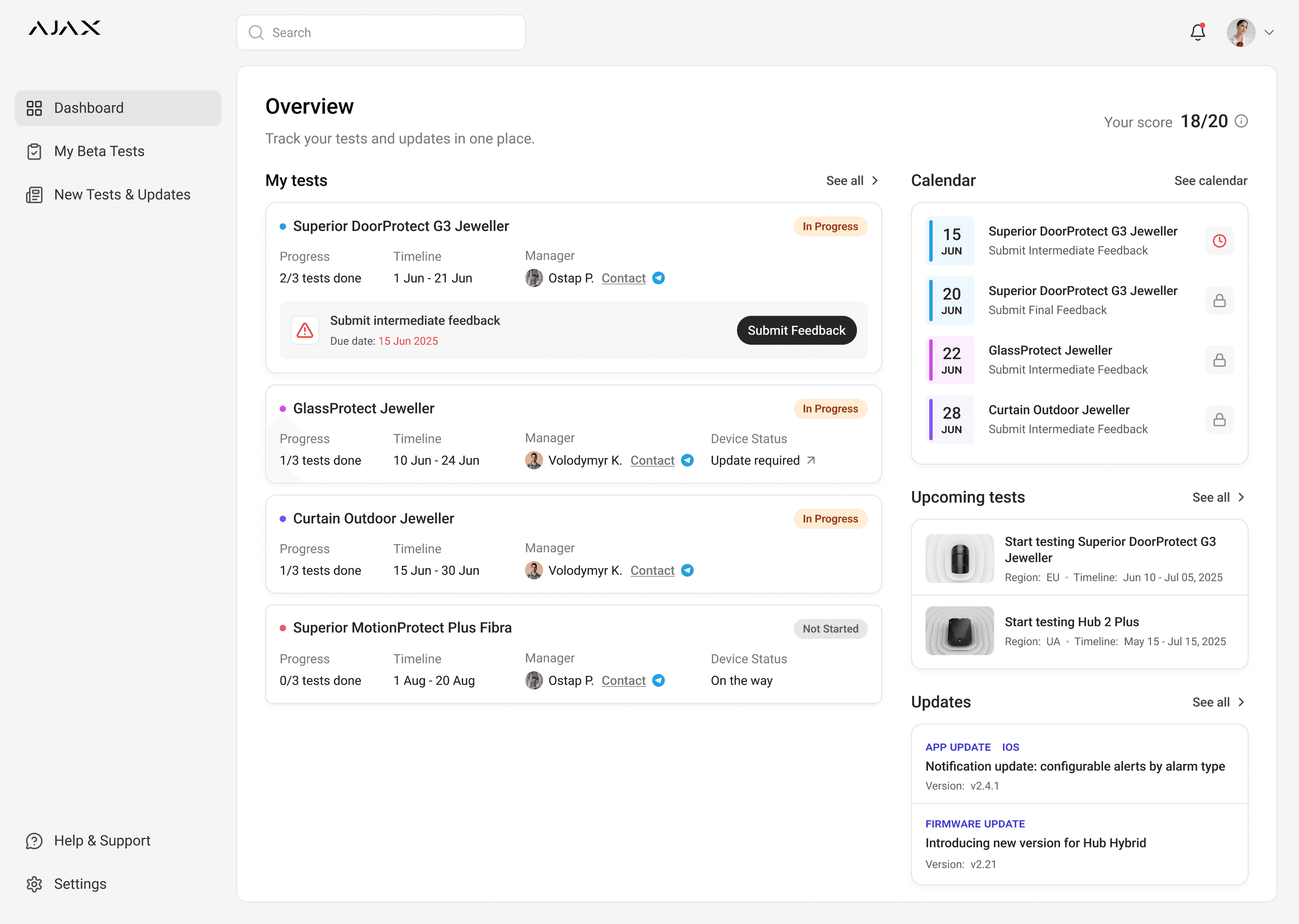1299x924 pixels.
Task: Click the red warning triangle icon
Action: click(x=305, y=331)
